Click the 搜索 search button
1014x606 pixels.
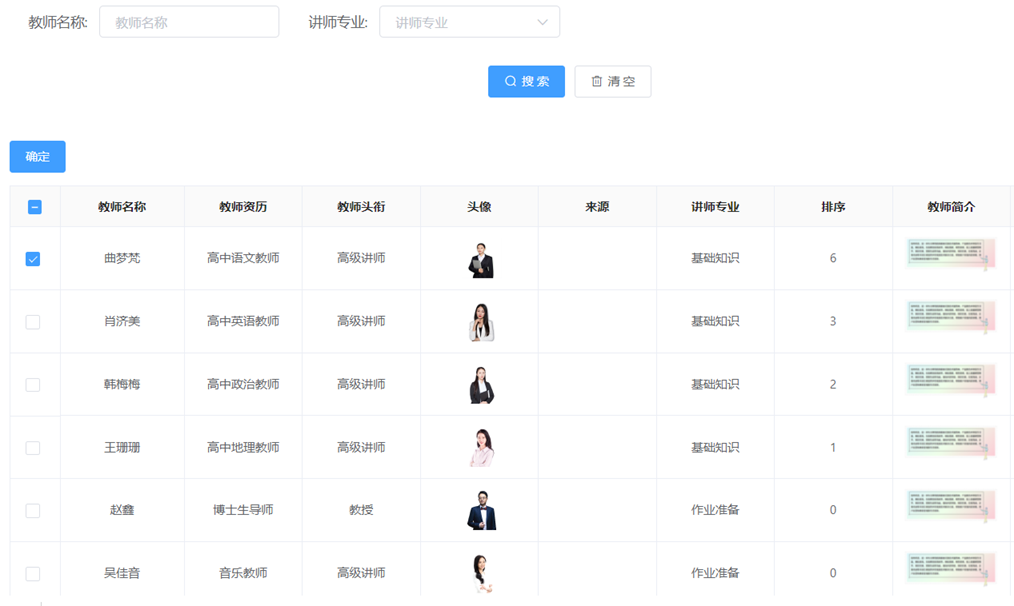tap(526, 81)
